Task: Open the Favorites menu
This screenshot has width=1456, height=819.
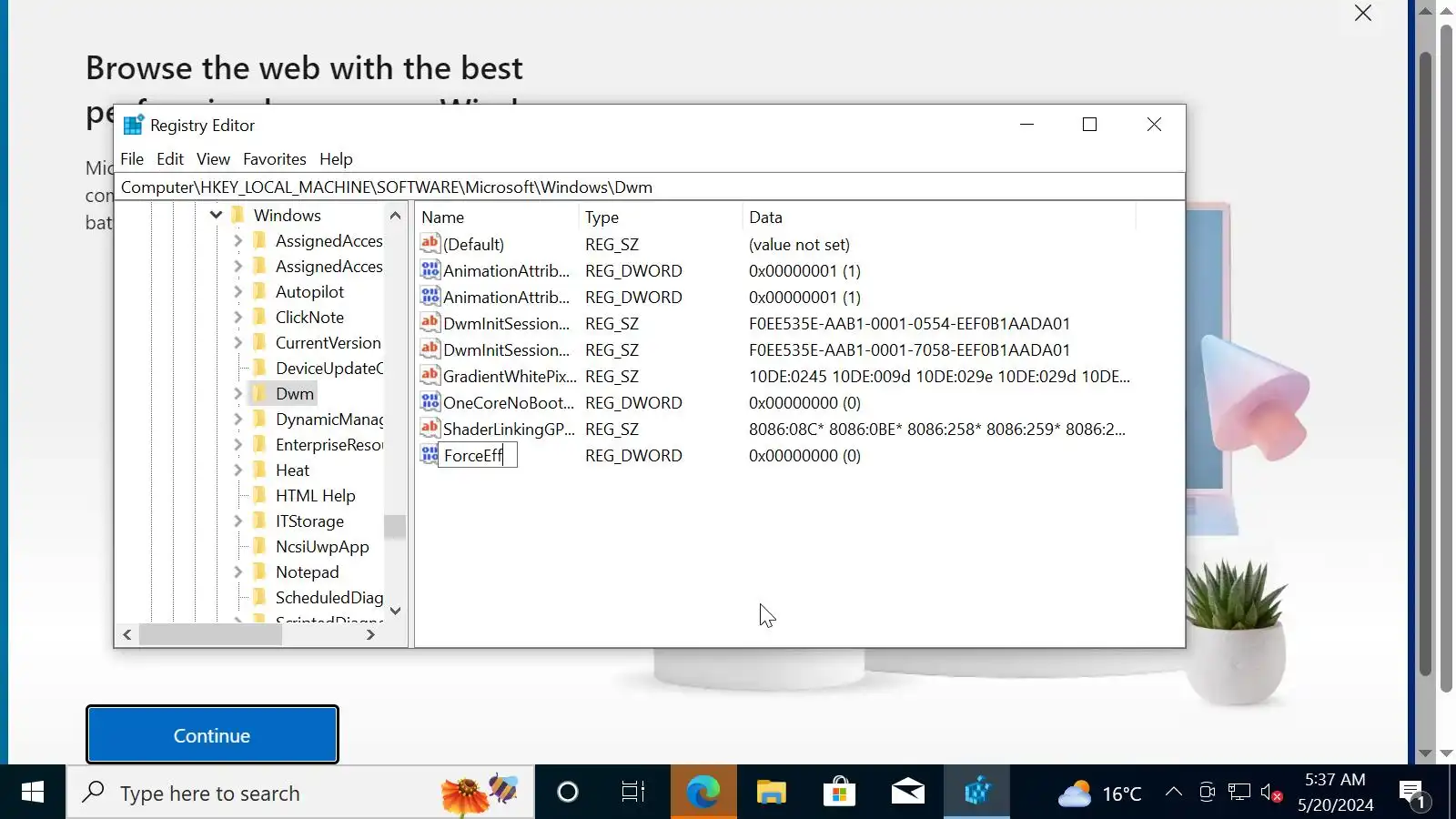Action: coord(275,158)
